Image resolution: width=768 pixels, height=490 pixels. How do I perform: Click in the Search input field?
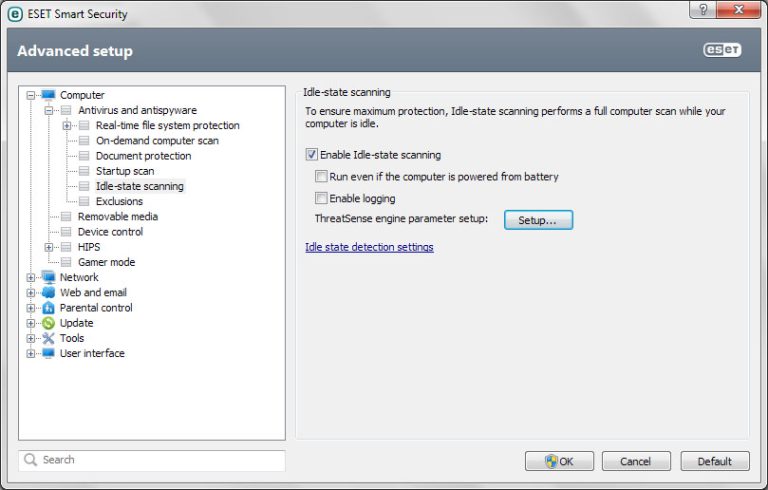pos(160,460)
